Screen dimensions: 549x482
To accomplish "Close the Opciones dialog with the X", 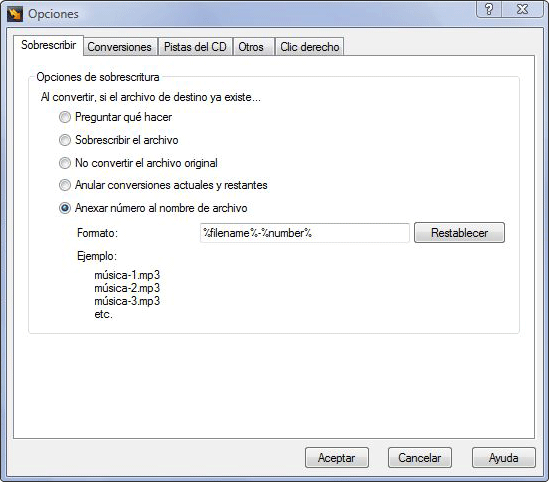I will pos(522,9).
